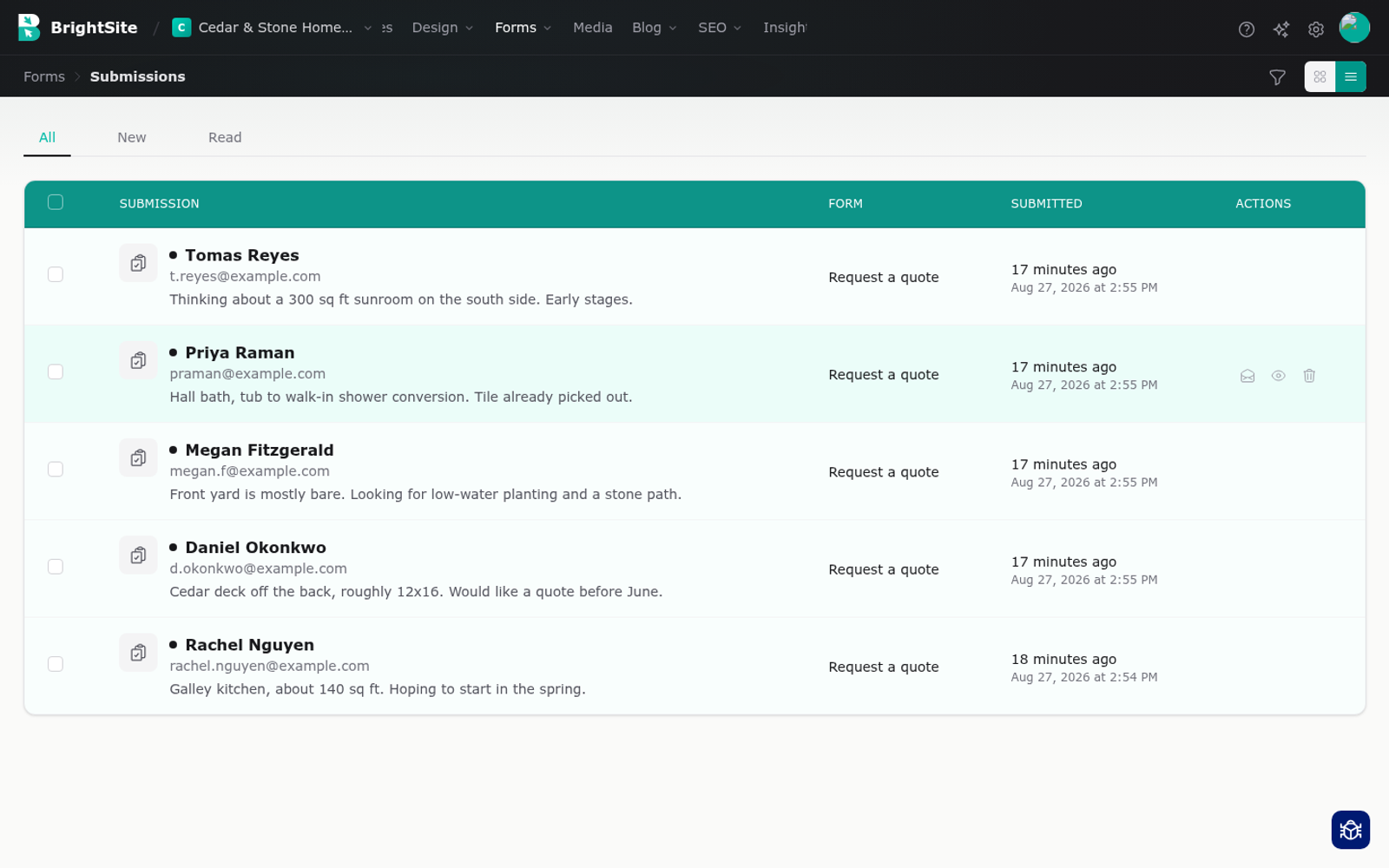The width and height of the screenshot is (1389, 868).
Task: Open the Insights menu item
Action: pyautogui.click(x=785, y=28)
